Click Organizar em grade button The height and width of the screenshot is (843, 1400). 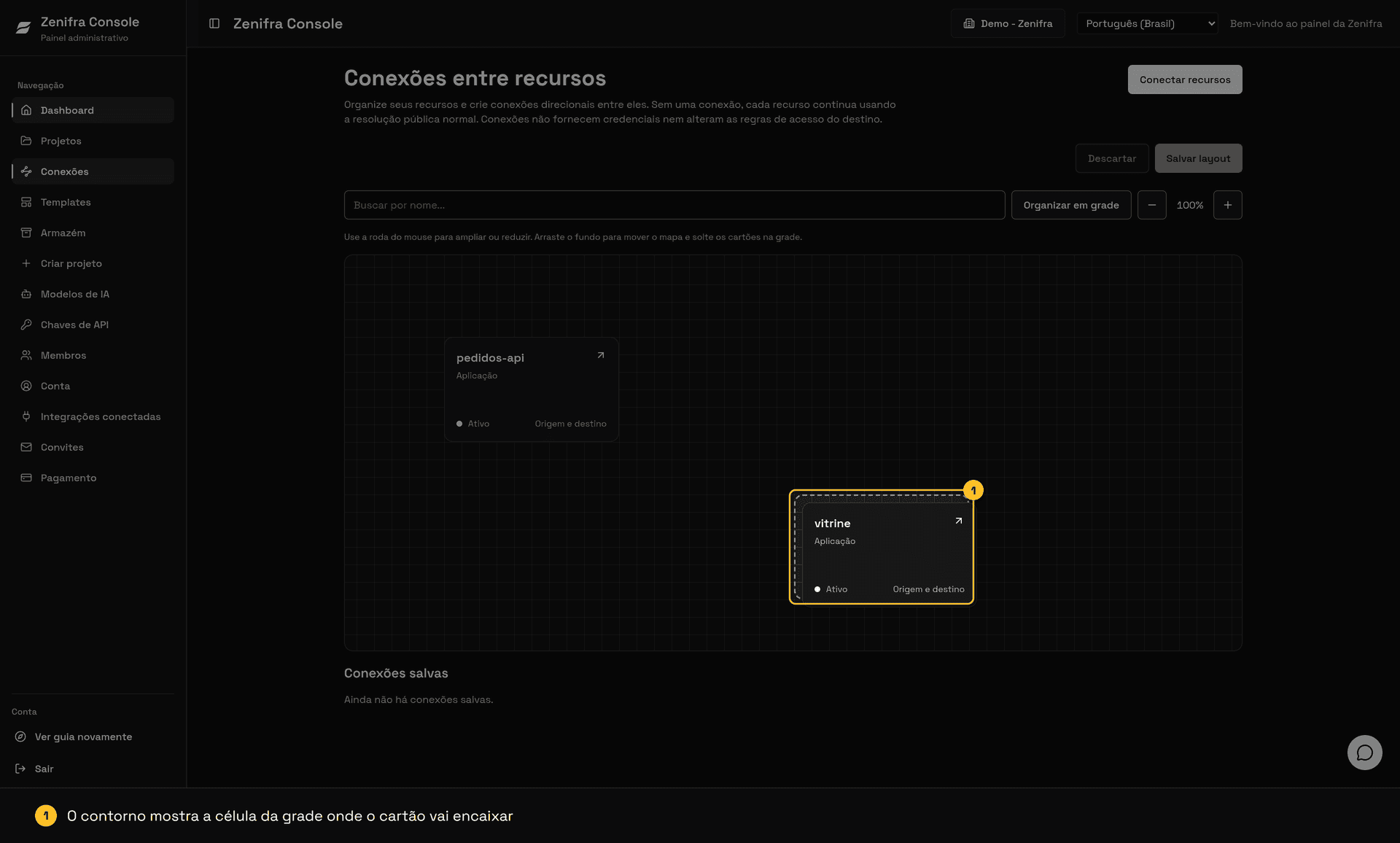1070,205
